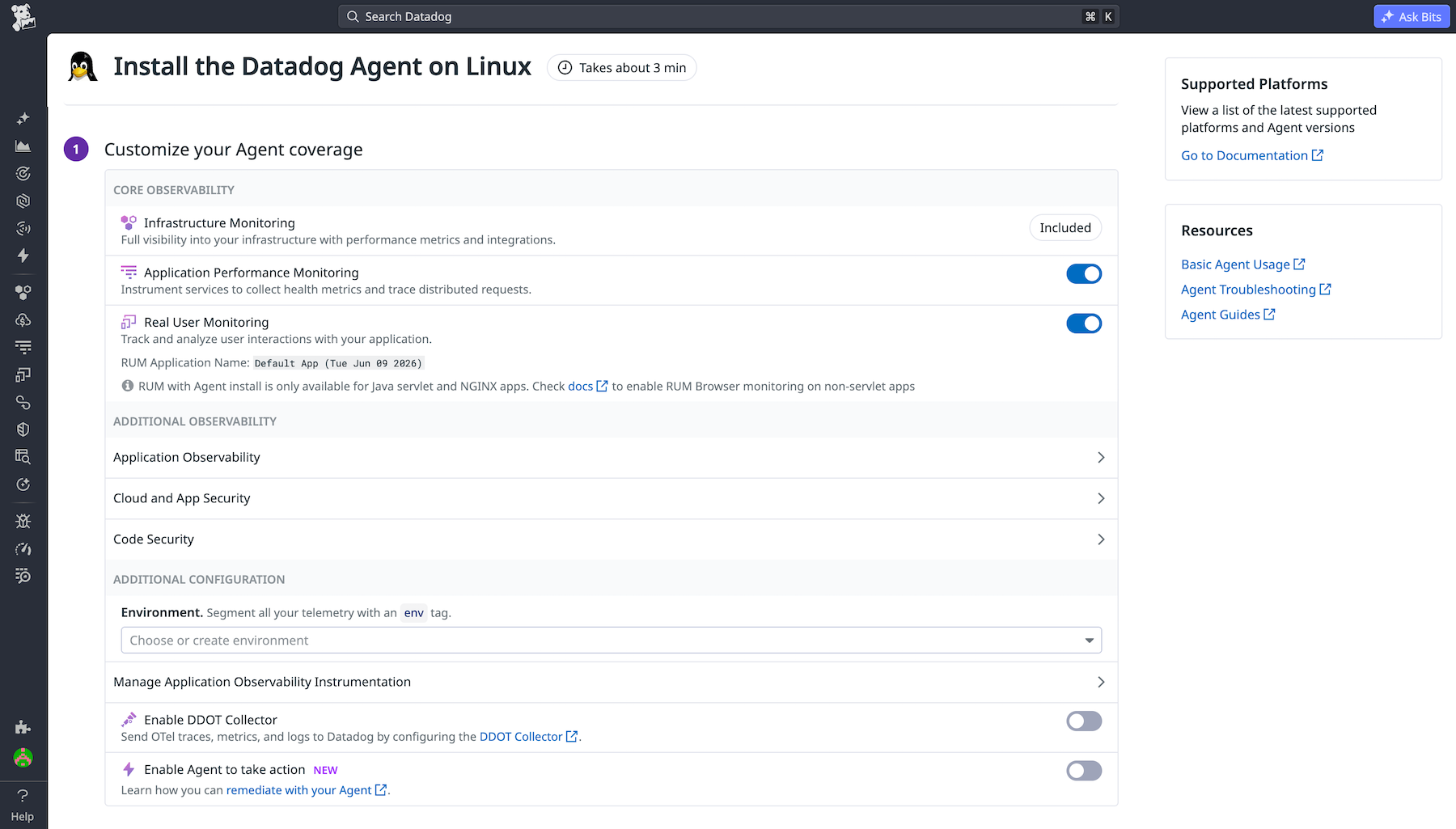This screenshot has height=829, width=1456.
Task: Click the Included badge for Infrastructure Monitoring
Action: point(1065,228)
